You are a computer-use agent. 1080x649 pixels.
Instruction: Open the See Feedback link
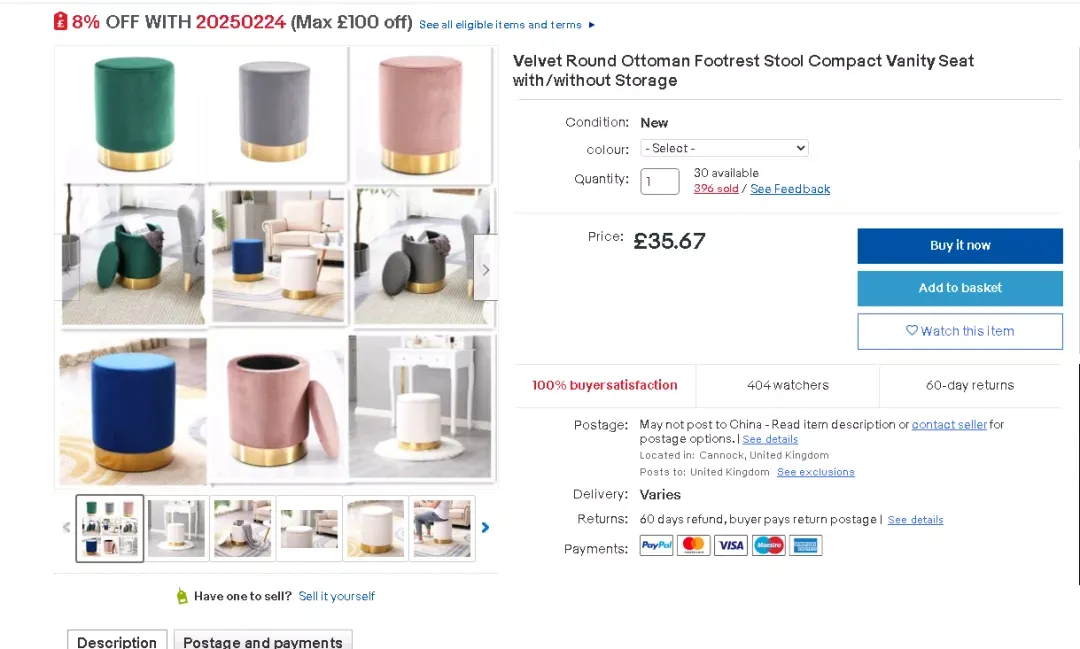point(790,189)
